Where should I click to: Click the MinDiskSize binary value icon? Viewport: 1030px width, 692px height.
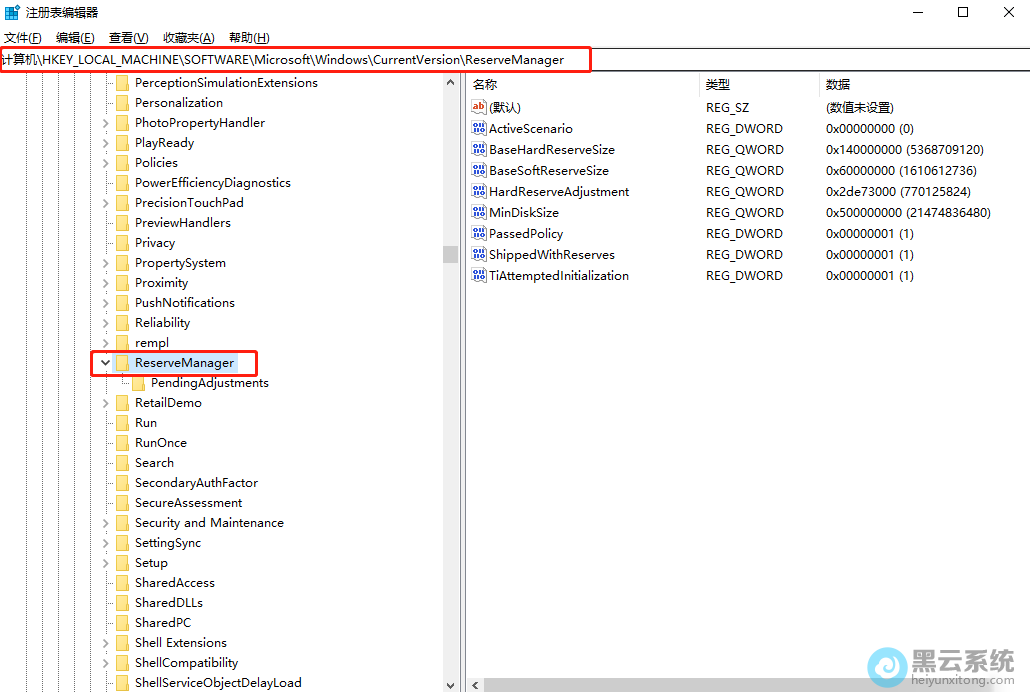pos(478,212)
